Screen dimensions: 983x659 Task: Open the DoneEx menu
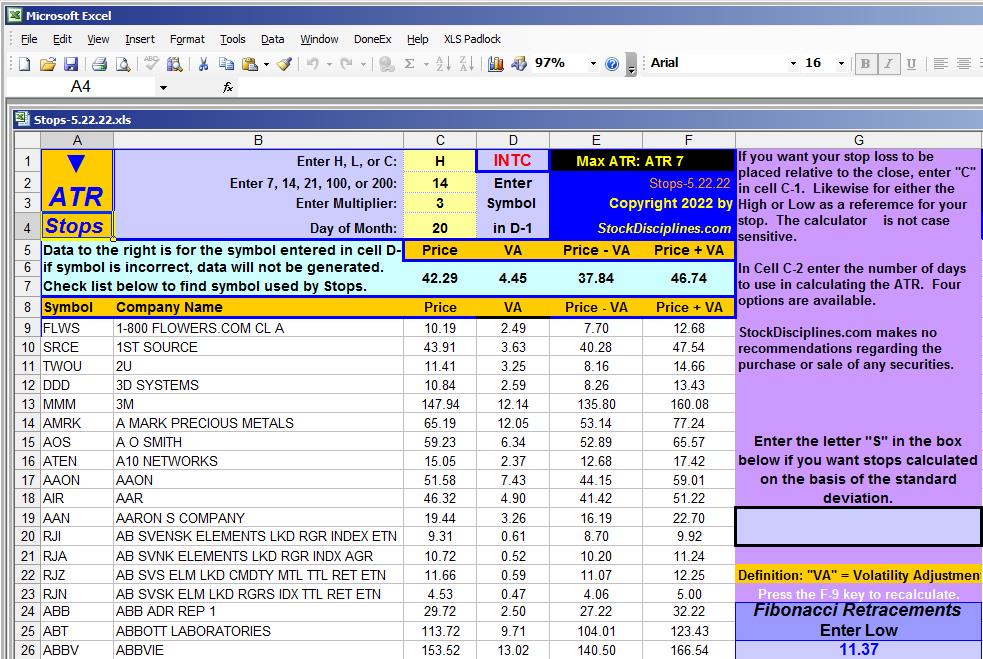[372, 39]
